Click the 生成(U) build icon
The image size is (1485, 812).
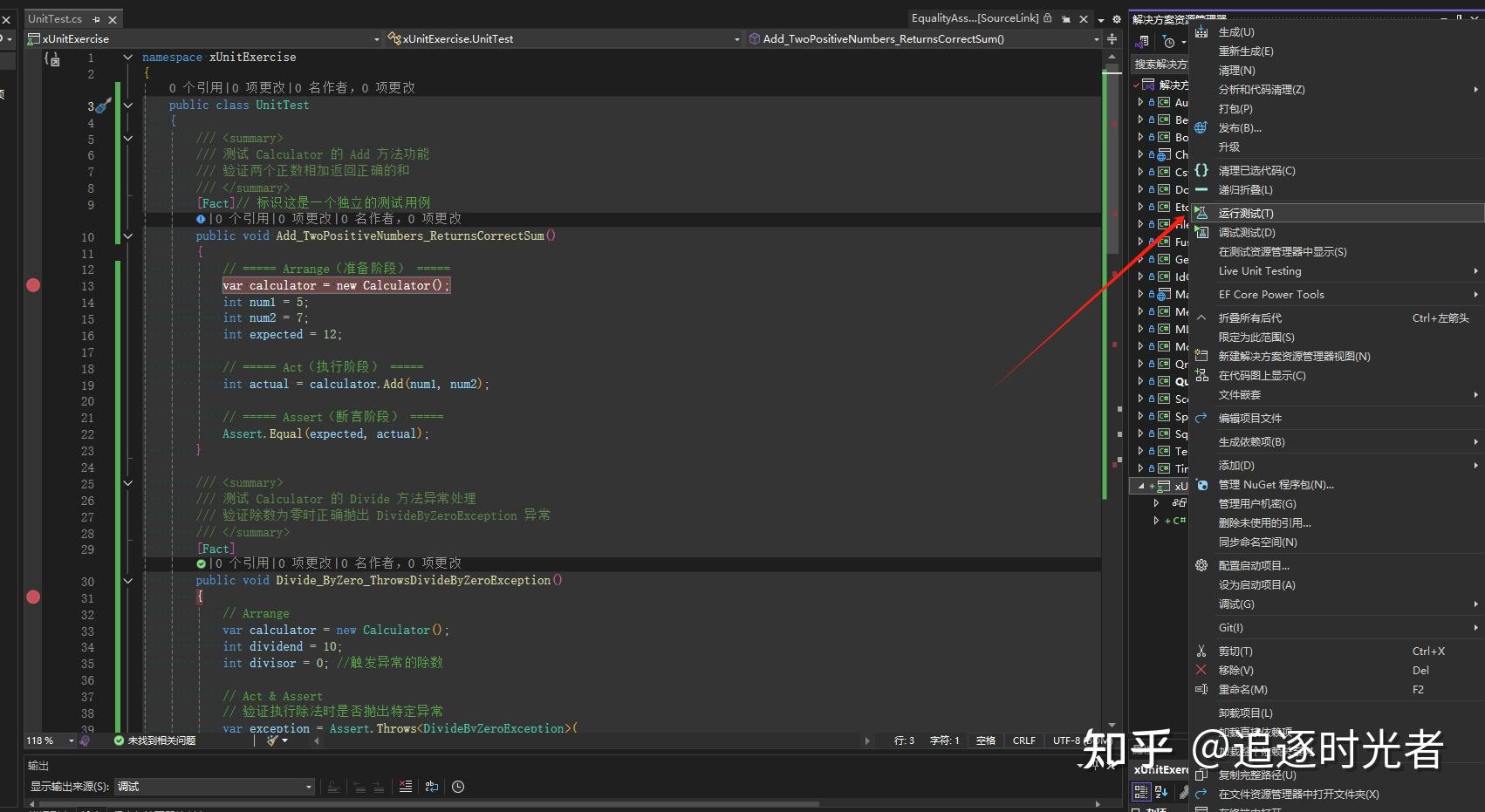click(x=1201, y=32)
